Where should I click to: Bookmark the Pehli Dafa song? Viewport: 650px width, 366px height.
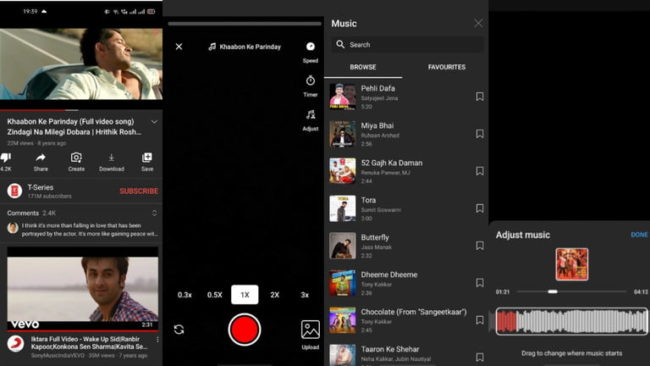(x=480, y=97)
